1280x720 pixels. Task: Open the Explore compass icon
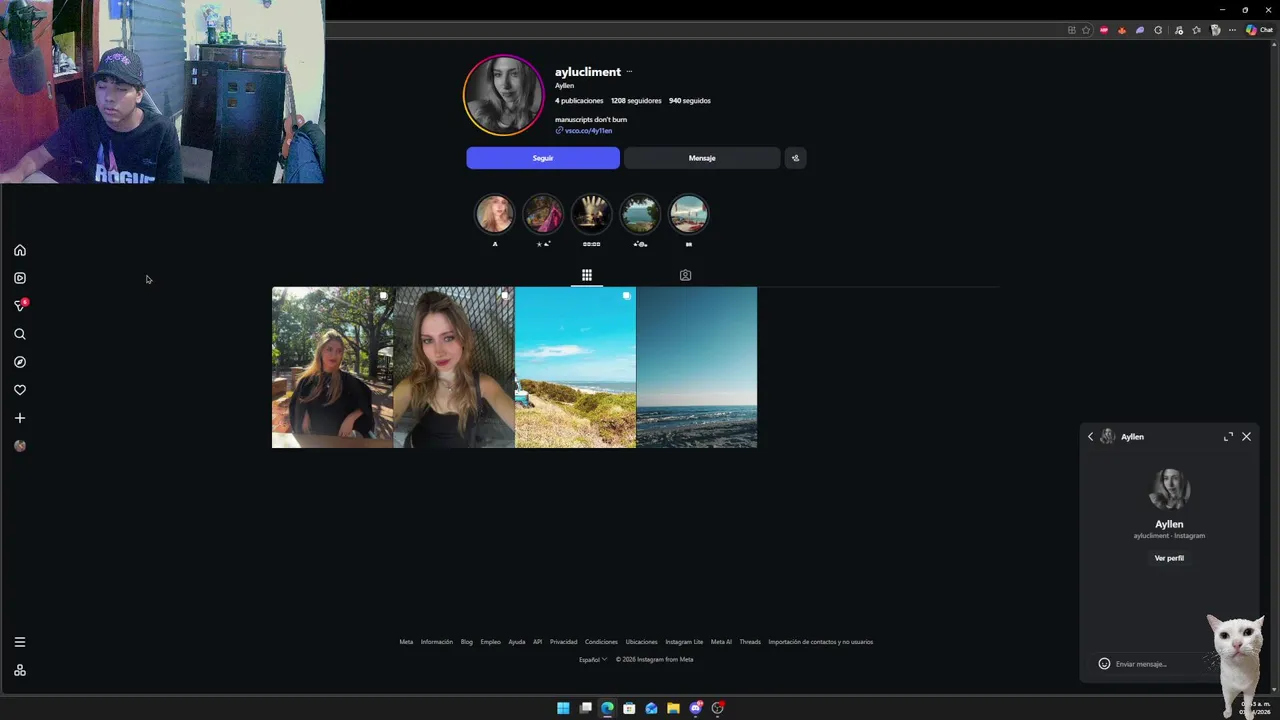20,362
